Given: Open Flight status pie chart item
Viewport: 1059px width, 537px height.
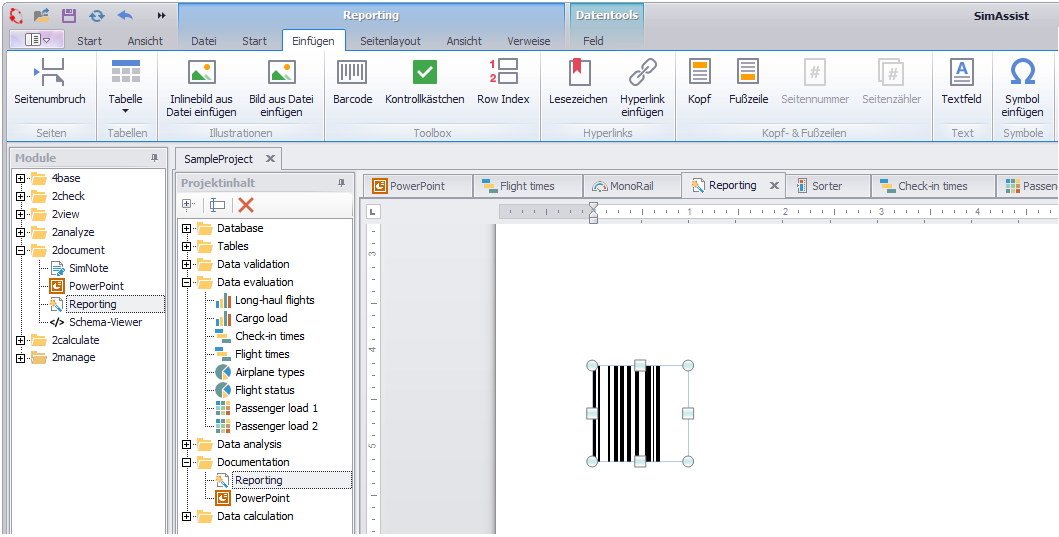Looking at the screenshot, I should (x=265, y=390).
